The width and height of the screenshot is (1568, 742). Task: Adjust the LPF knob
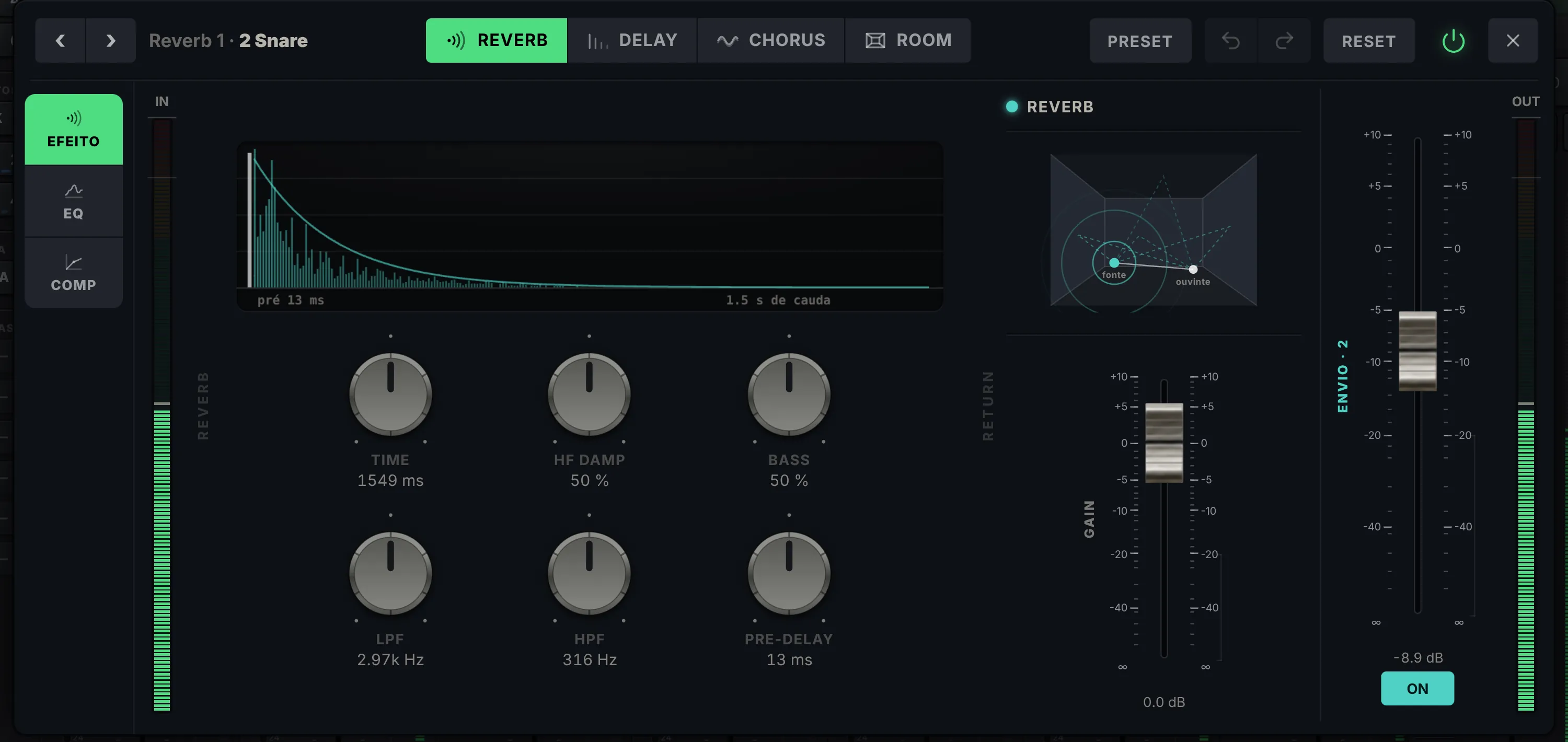tap(390, 573)
